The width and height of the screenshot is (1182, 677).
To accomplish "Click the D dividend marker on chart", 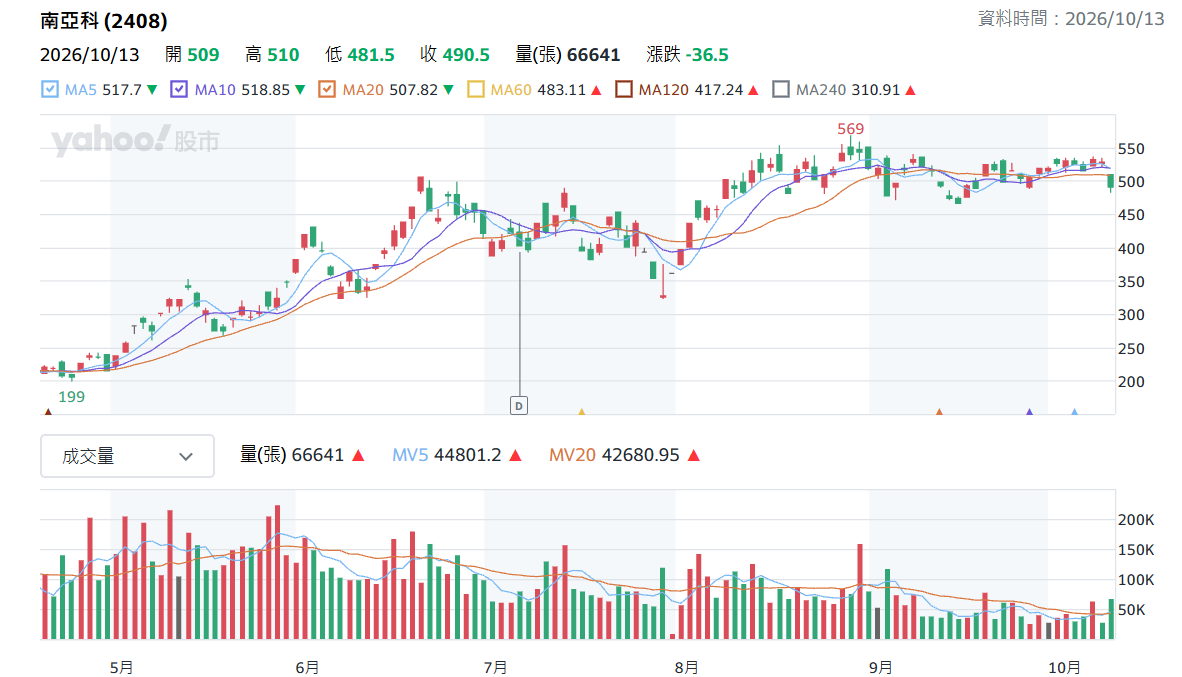I will point(519,406).
